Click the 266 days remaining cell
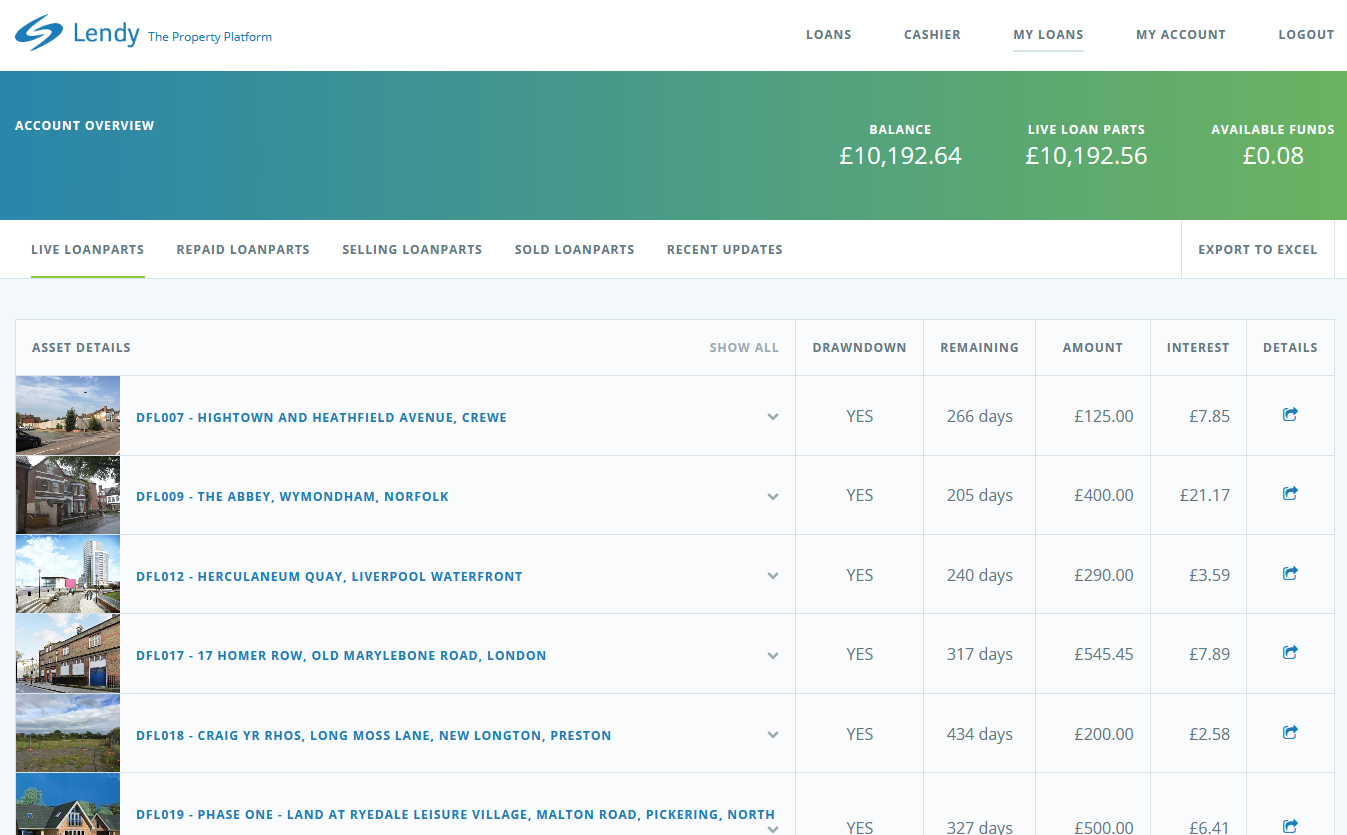The width and height of the screenshot is (1347, 835). point(980,416)
